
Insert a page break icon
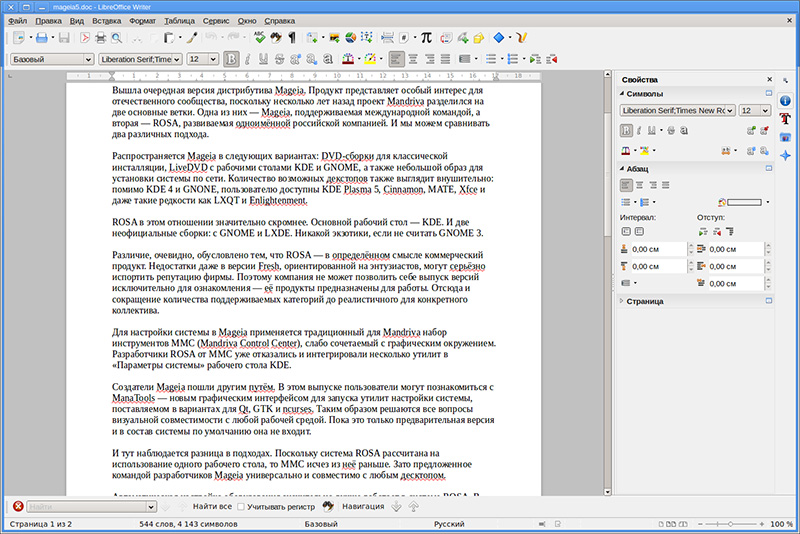387,38
